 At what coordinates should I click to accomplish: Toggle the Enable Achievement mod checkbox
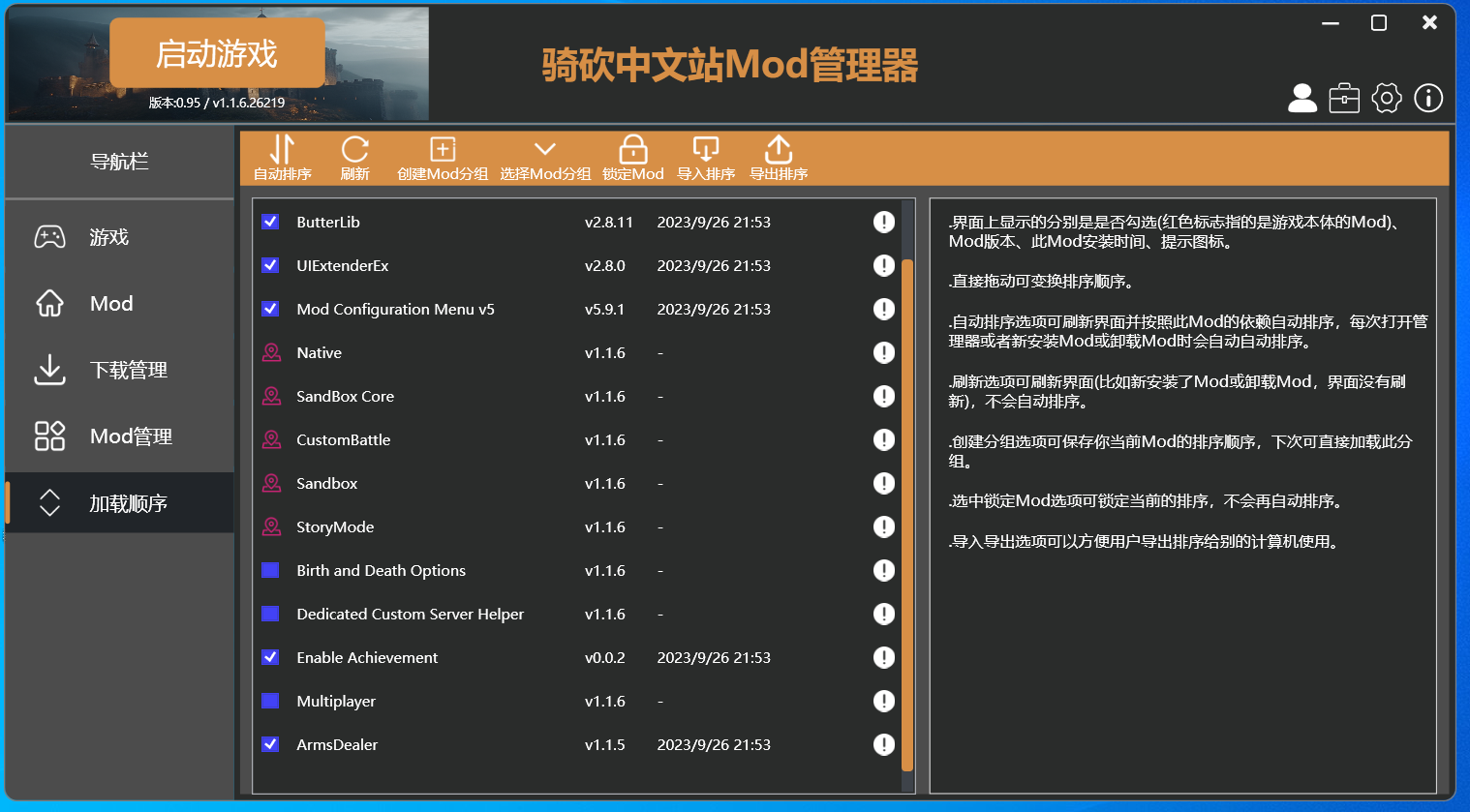tap(270, 657)
